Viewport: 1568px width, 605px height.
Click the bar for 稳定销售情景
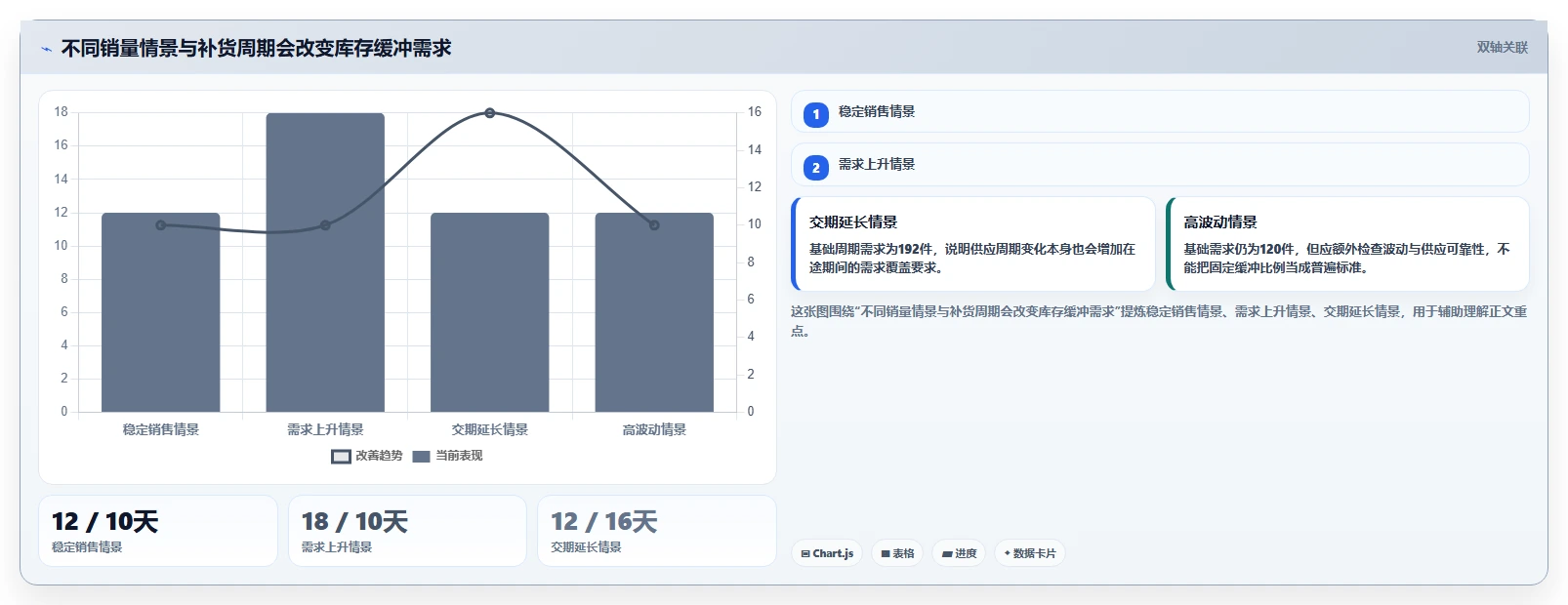161,312
